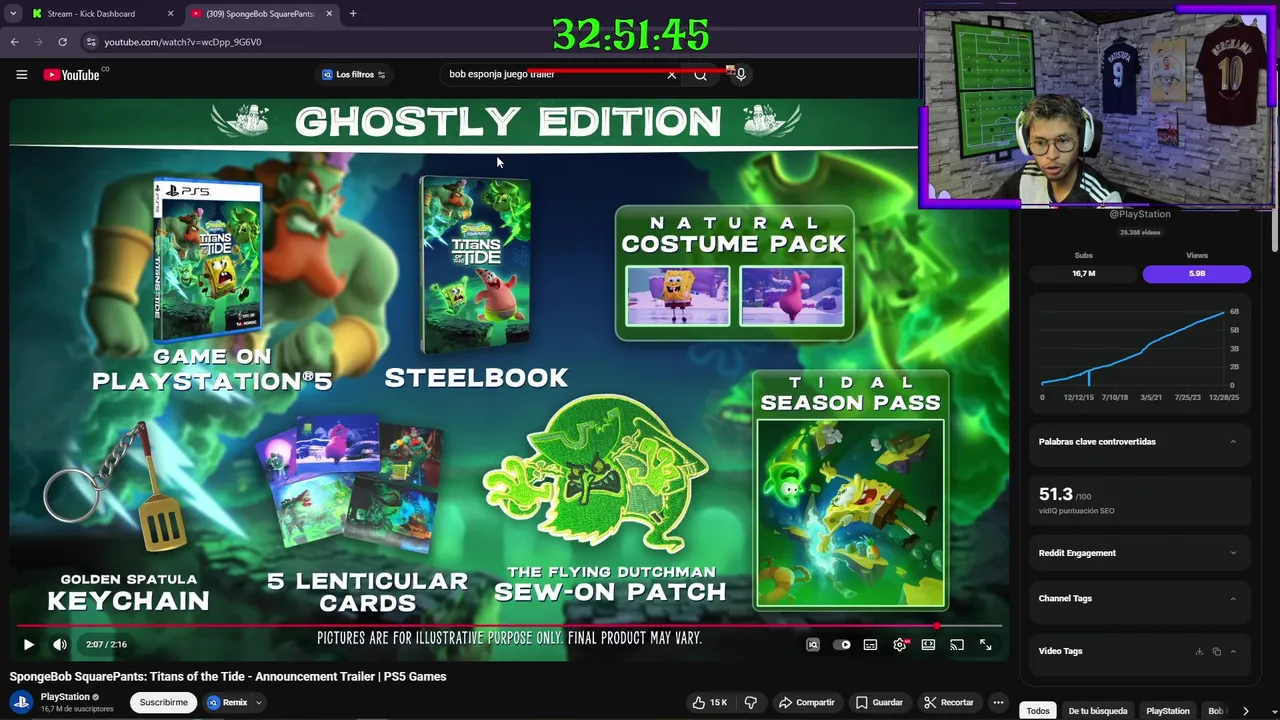Reload the page with the refresh icon
The image size is (1280, 720).
(62, 42)
